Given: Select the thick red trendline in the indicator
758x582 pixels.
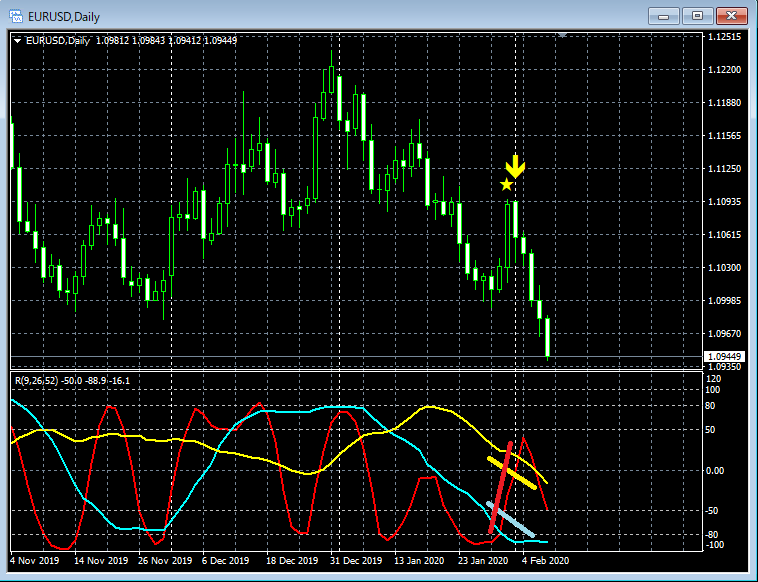Looking at the screenshot, I should [500, 487].
